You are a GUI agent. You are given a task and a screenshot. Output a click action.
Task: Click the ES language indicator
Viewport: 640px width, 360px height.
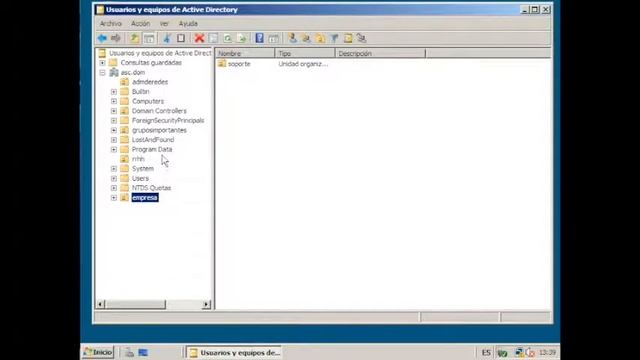[486, 352]
